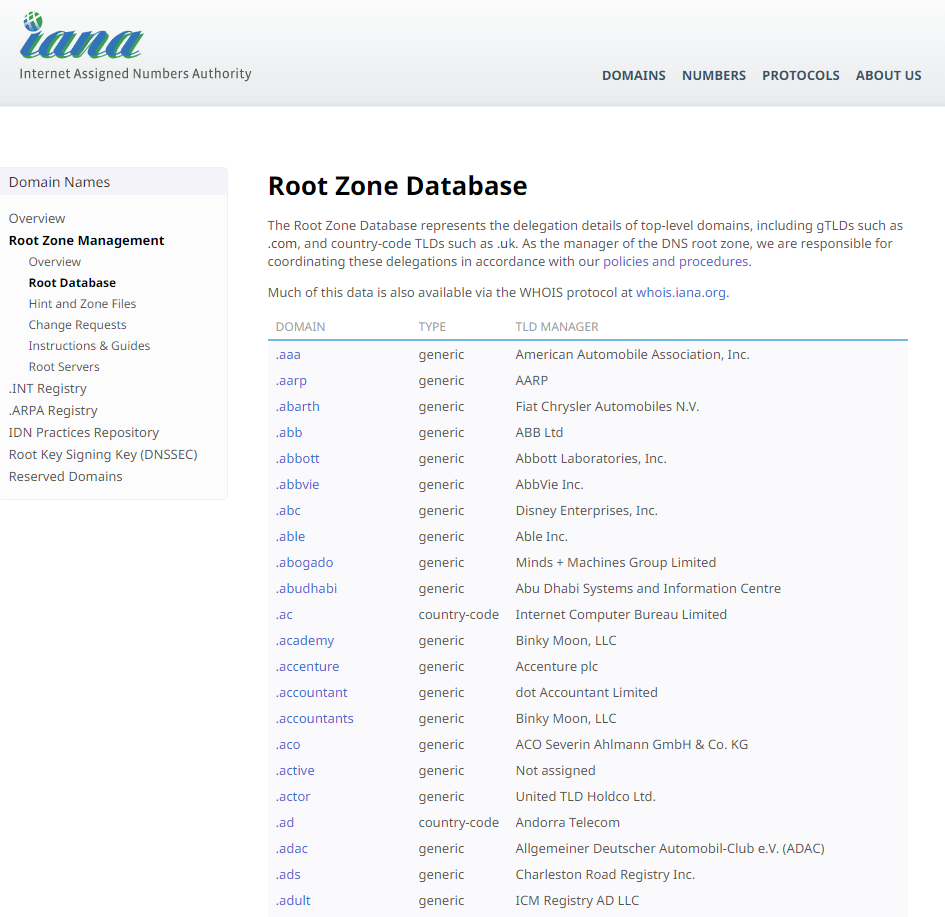Click 'Not assigned' manager cell
This screenshot has width=945, height=917.
coord(555,771)
